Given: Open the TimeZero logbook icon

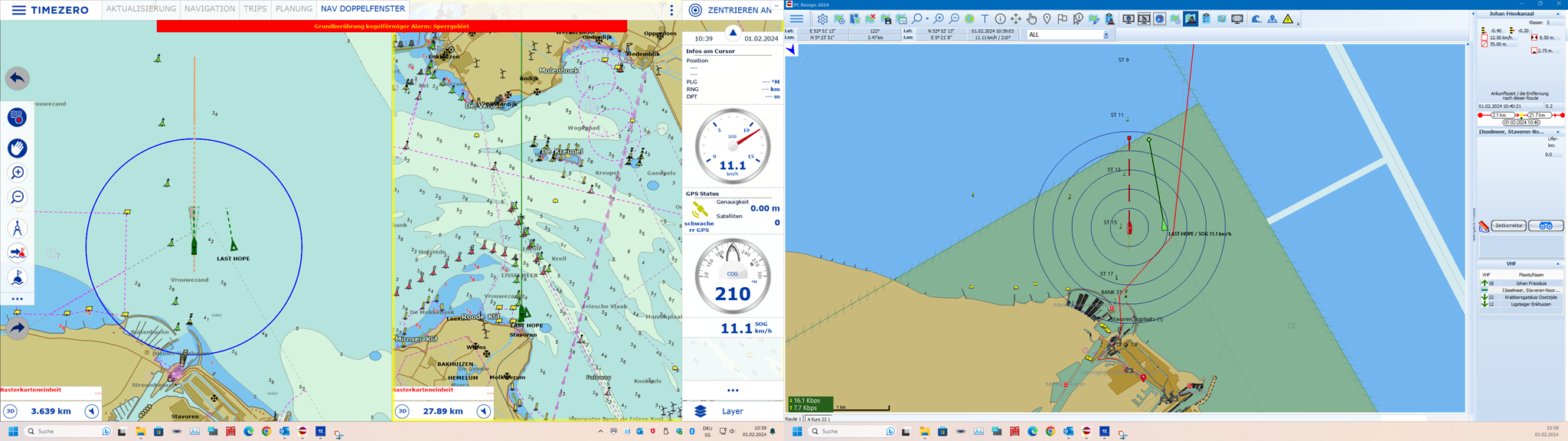Looking at the screenshot, I should click(17, 117).
